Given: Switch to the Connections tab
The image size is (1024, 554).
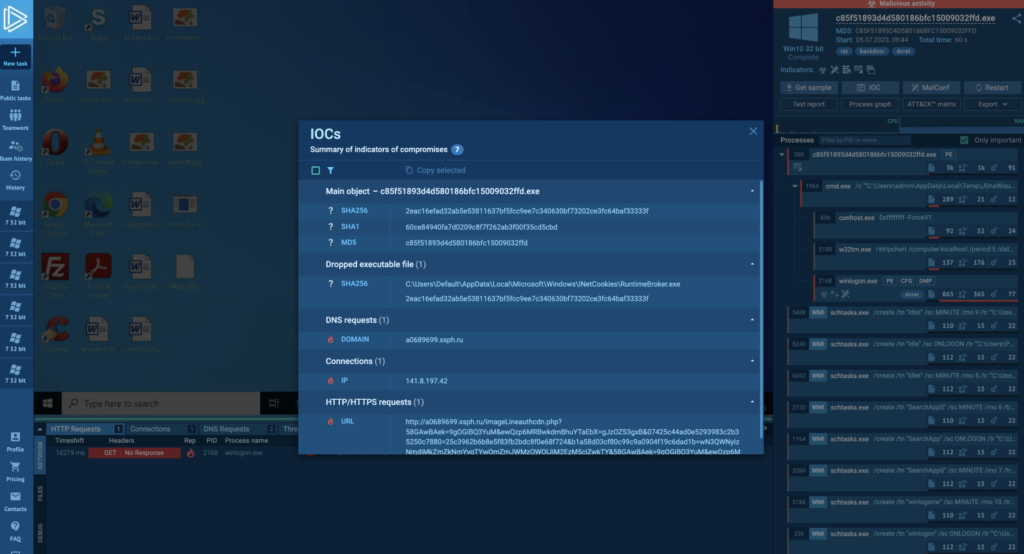Looking at the screenshot, I should click(150, 429).
